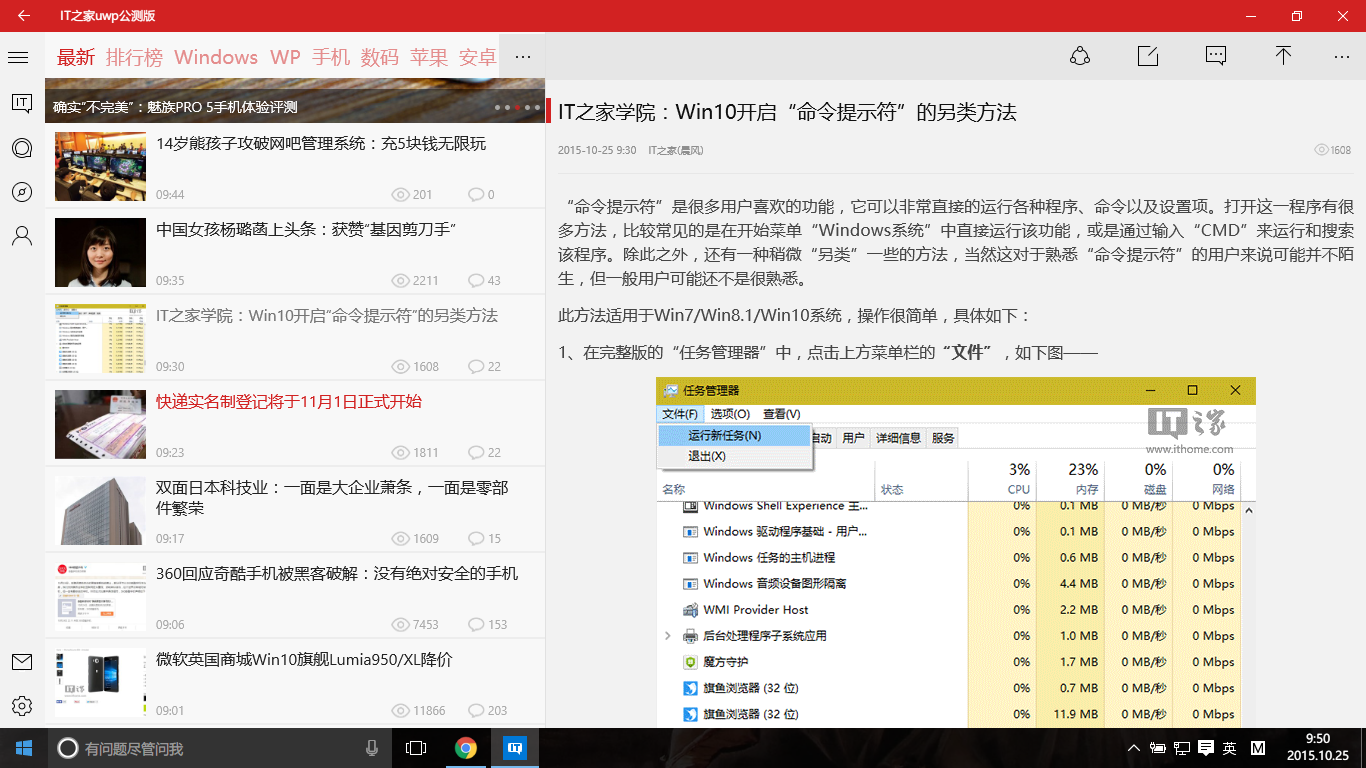This screenshot has width=1366, height=768.
Task: Open the mail envelope icon in sidebar
Action: [22, 662]
